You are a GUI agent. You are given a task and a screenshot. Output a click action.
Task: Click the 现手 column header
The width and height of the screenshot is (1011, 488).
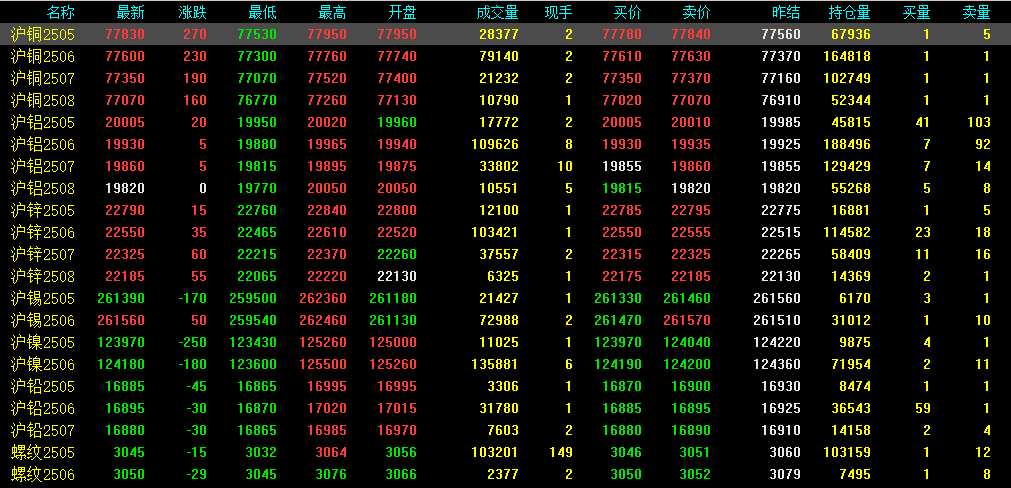click(x=558, y=12)
